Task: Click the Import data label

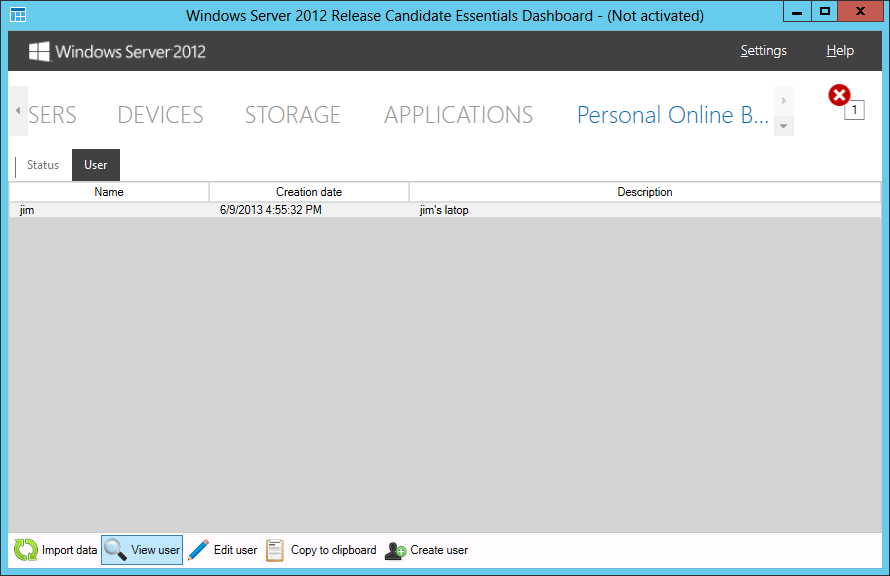Action: pos(69,550)
